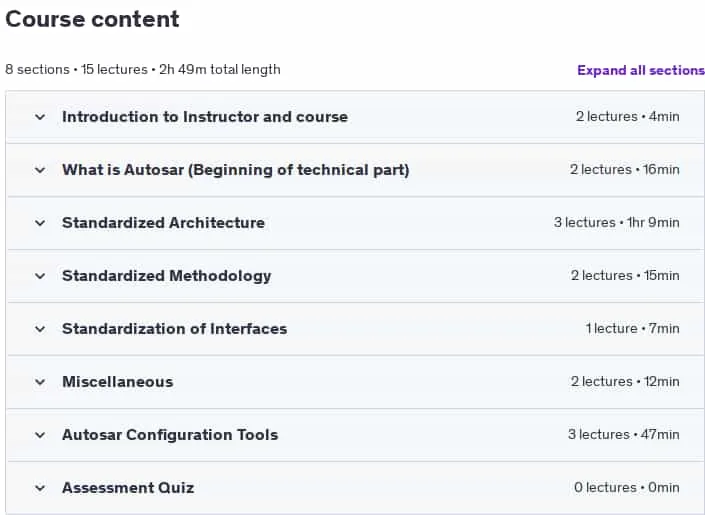The width and height of the screenshot is (705, 515).
Task: Select the Miscellaneous section title
Action: pyautogui.click(x=117, y=382)
